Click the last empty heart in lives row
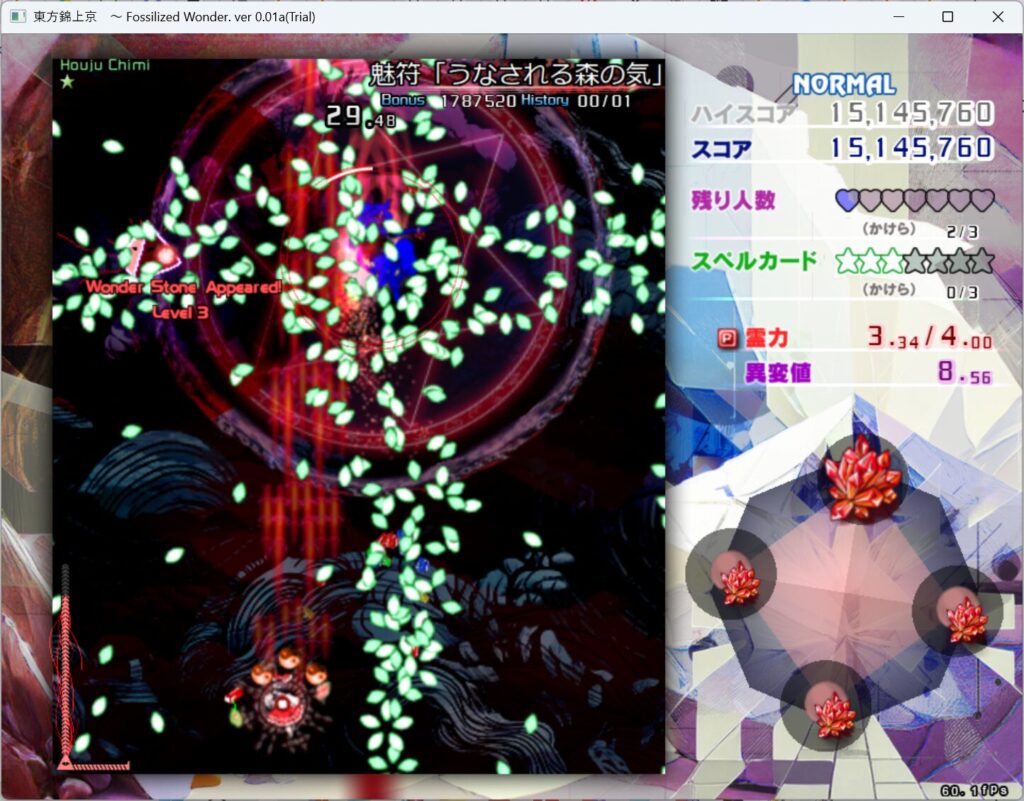Image resolution: width=1024 pixels, height=801 pixels. click(982, 200)
